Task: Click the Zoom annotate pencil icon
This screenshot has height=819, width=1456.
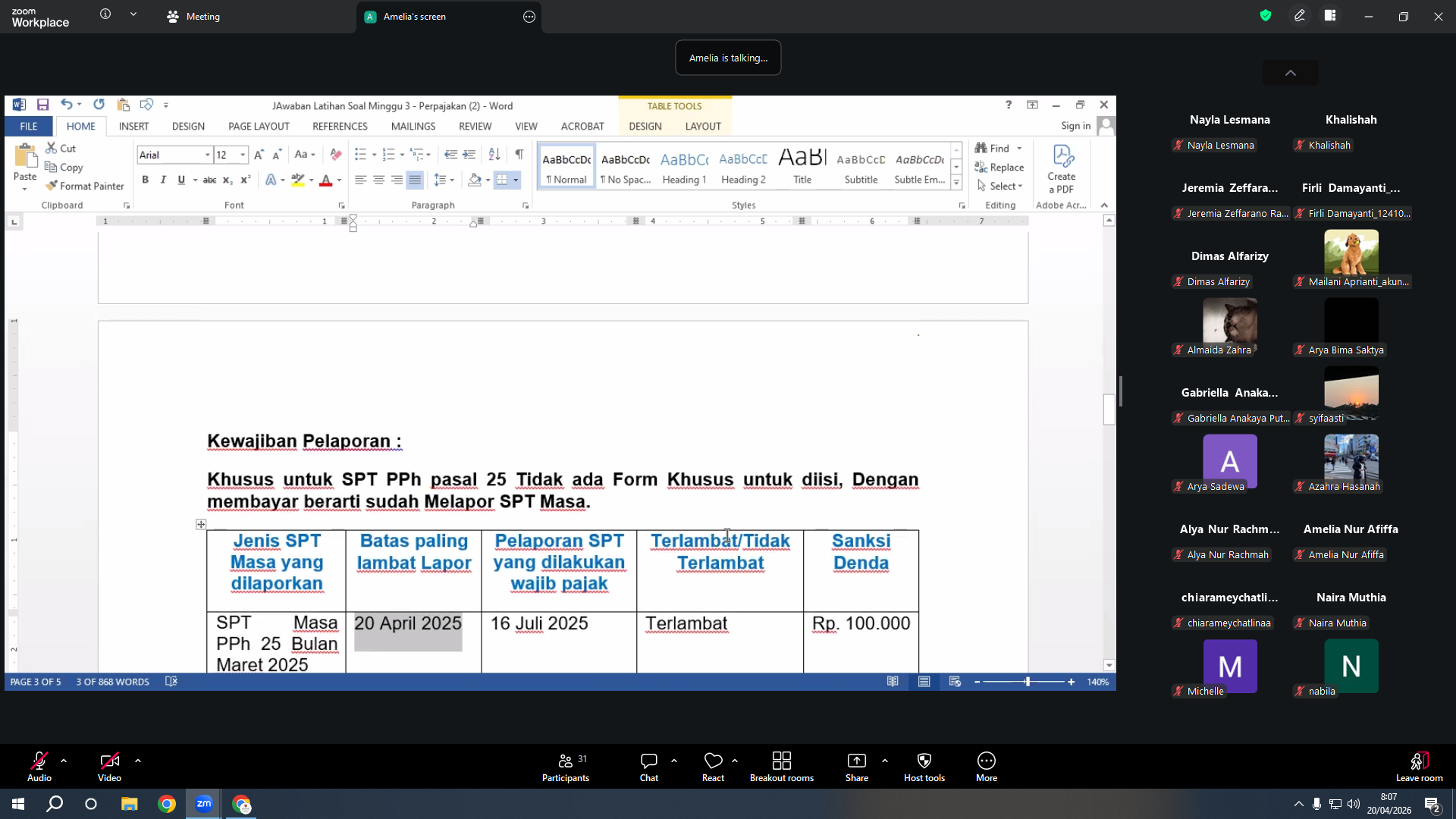Action: 1300,16
